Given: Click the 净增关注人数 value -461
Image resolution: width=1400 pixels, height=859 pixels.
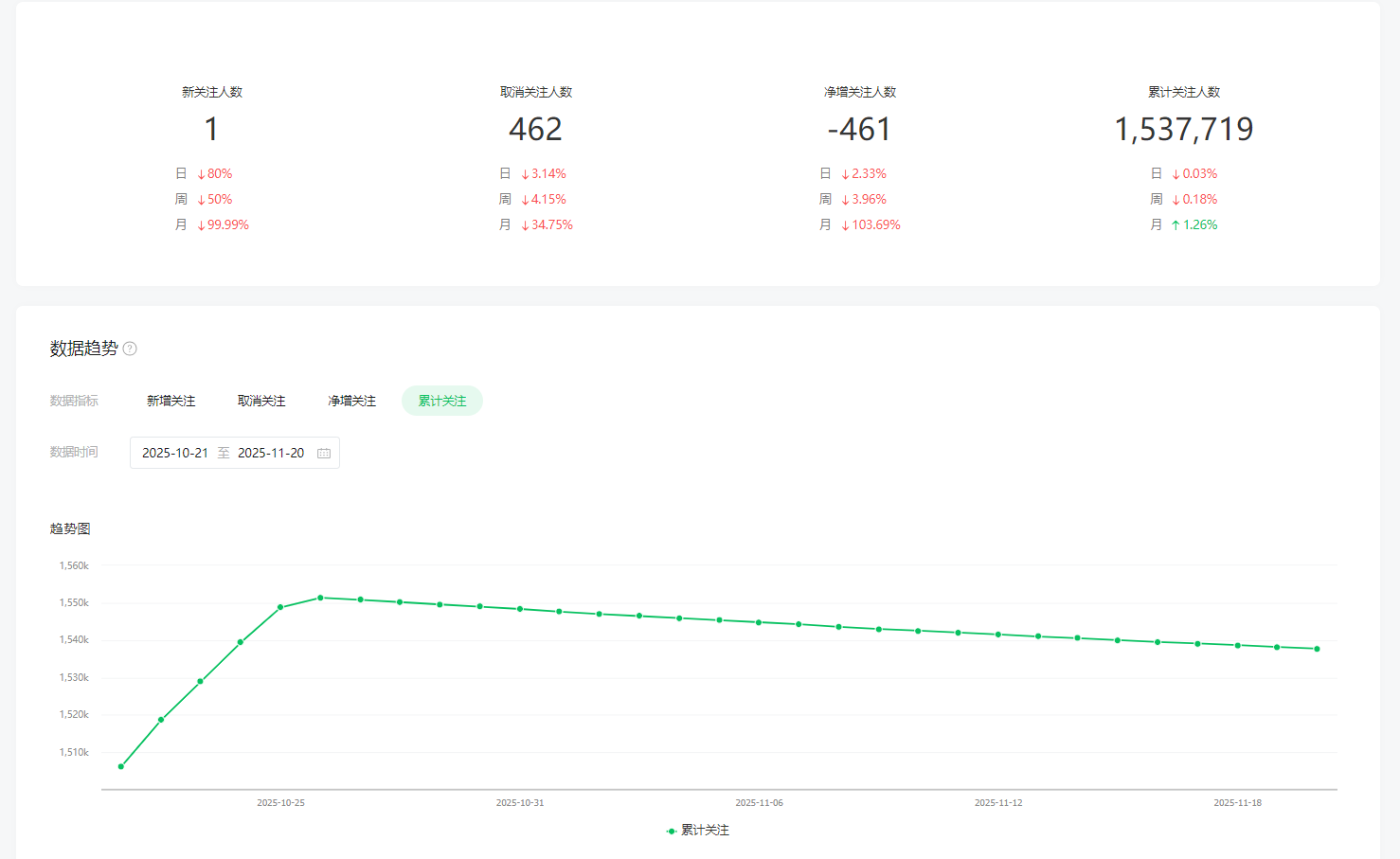Looking at the screenshot, I should [860, 130].
